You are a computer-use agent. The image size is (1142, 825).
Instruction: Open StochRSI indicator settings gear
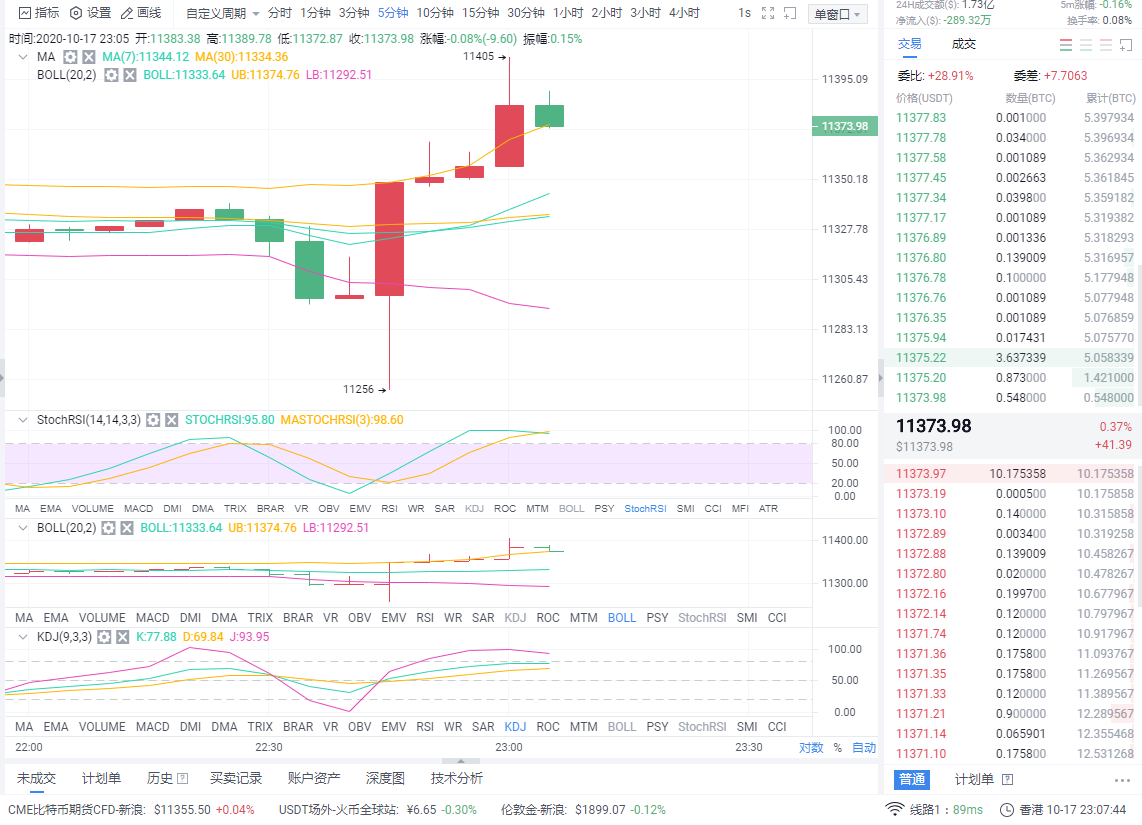(x=153, y=420)
